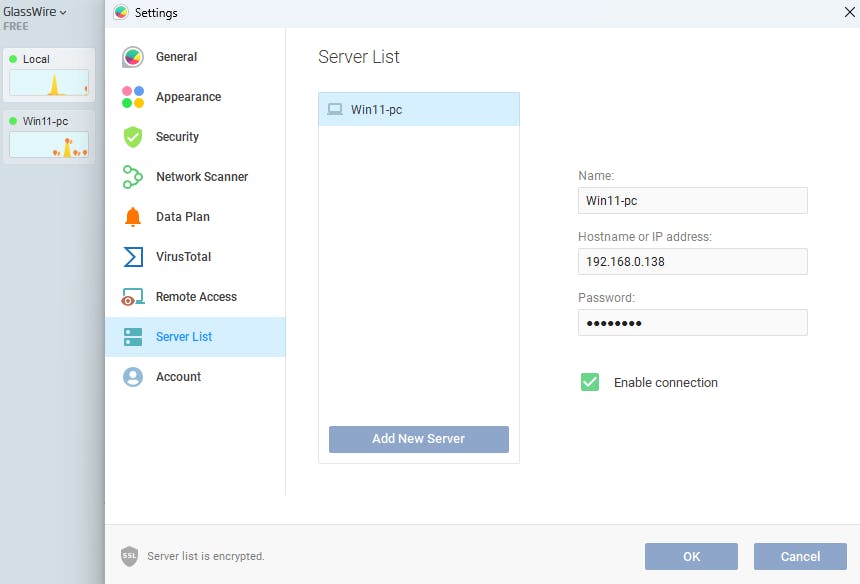This screenshot has width=860, height=584.
Task: Select the Win11-pc row in server list
Action: 419,110
